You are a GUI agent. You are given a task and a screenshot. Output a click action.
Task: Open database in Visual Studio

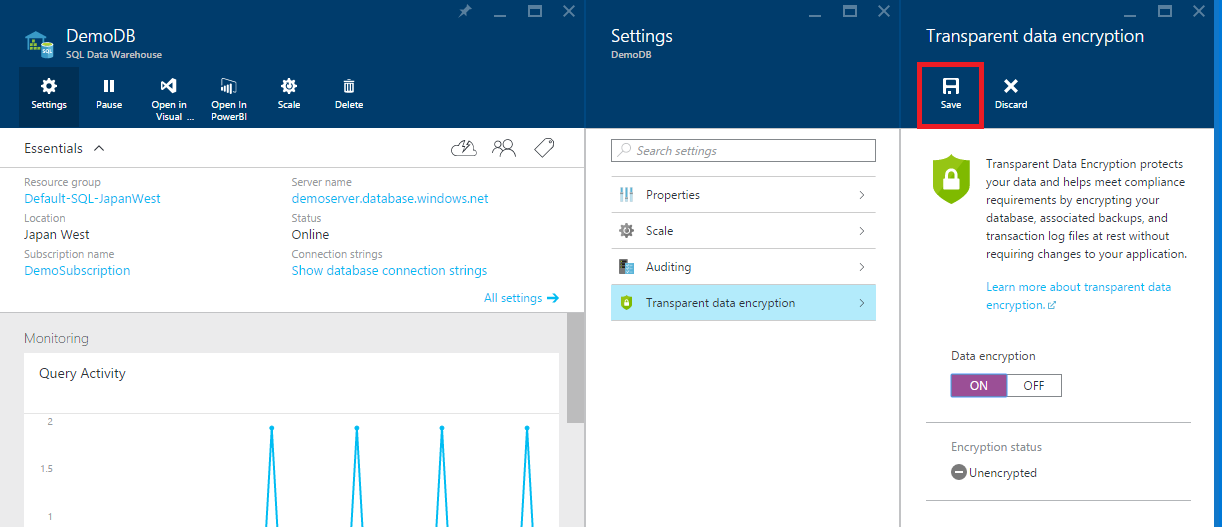pos(169,96)
